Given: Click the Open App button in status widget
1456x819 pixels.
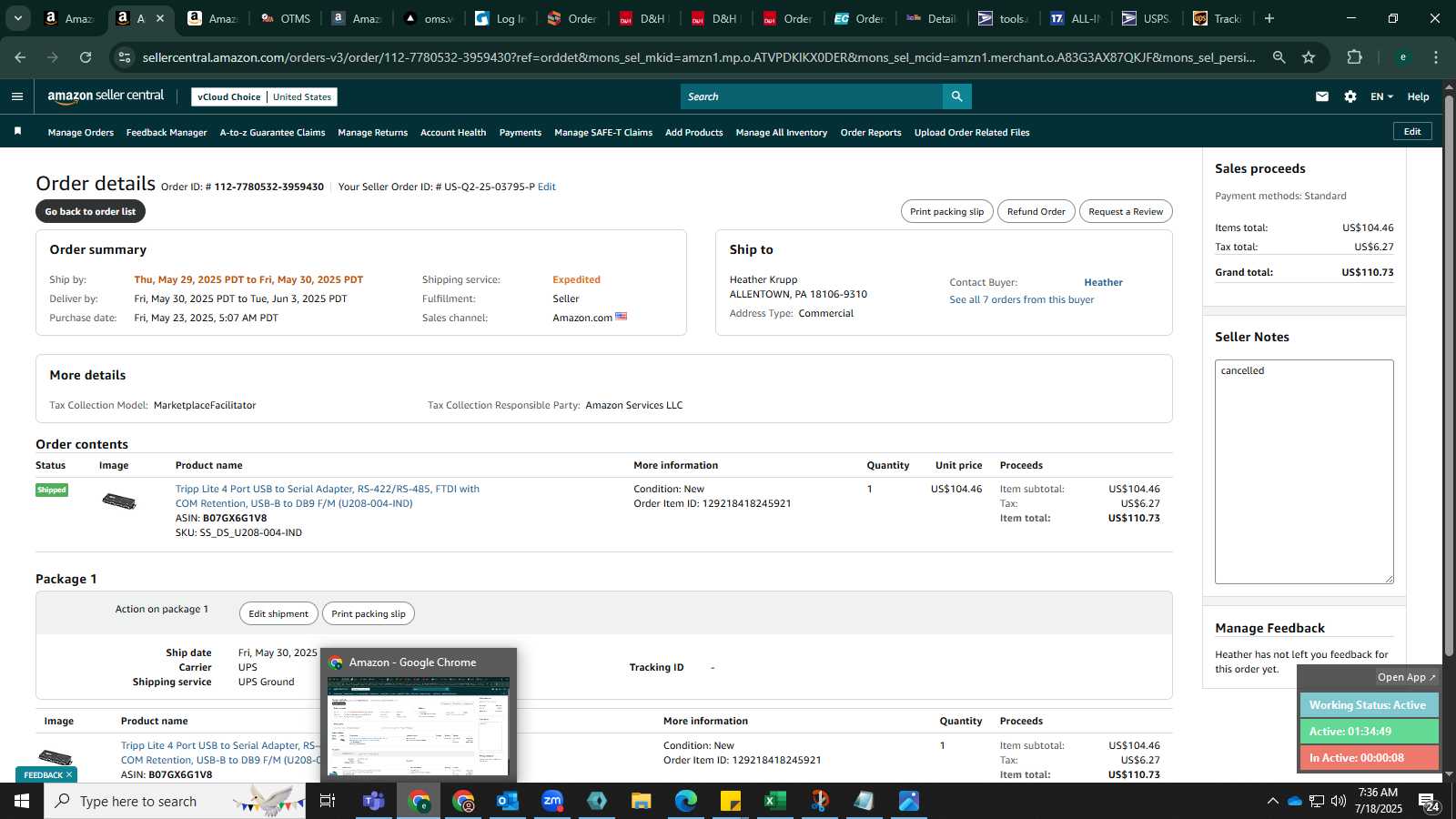Looking at the screenshot, I should tap(1406, 677).
